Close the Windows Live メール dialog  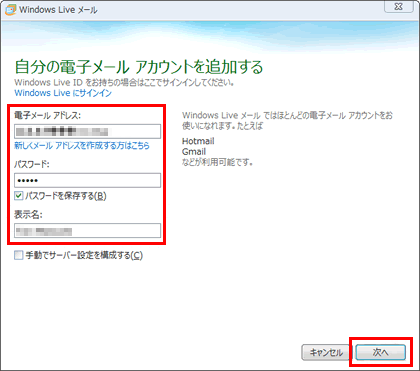point(398,7)
